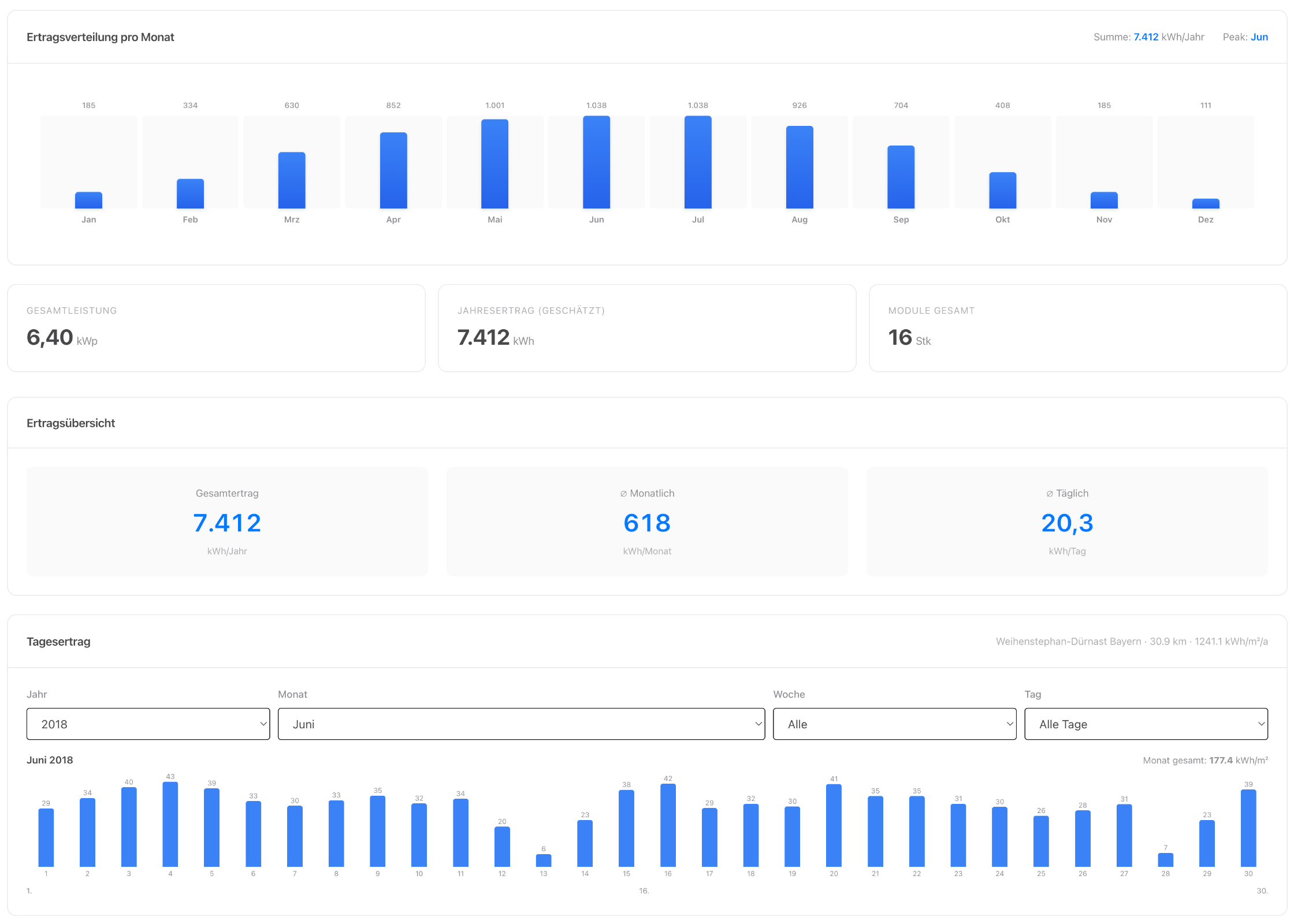The image size is (1294, 924).
Task: Click the January bar in monthly chart
Action: pyautogui.click(x=88, y=200)
